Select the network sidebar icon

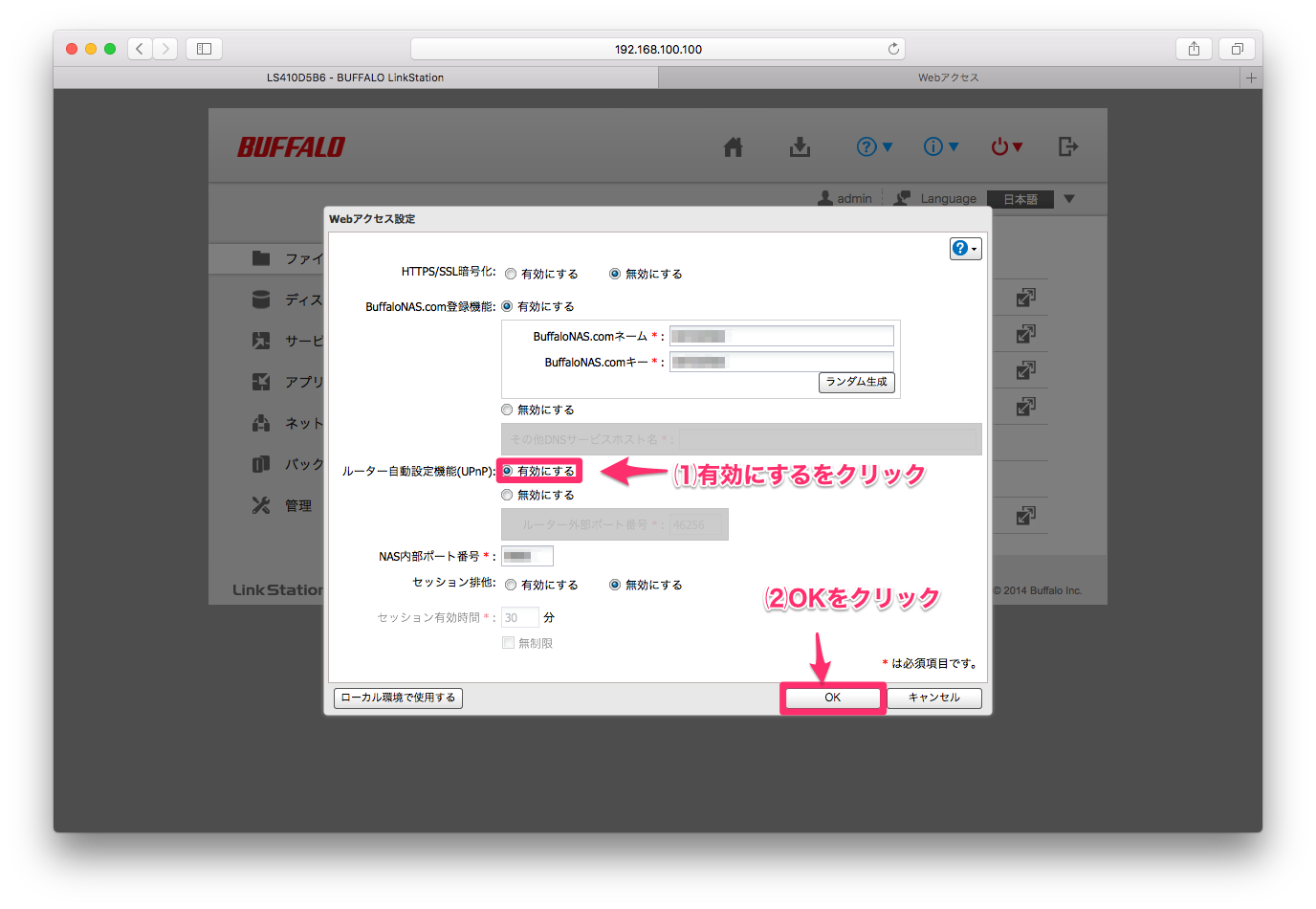coord(261,423)
